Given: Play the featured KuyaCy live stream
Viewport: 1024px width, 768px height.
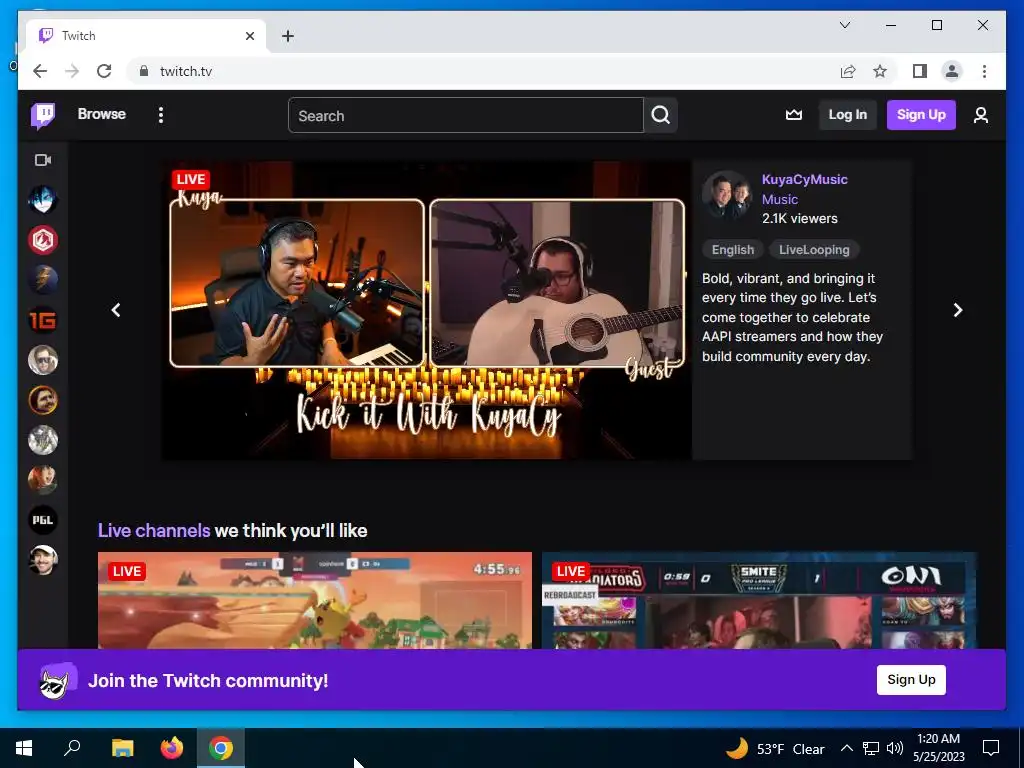Looking at the screenshot, I should click(426, 310).
